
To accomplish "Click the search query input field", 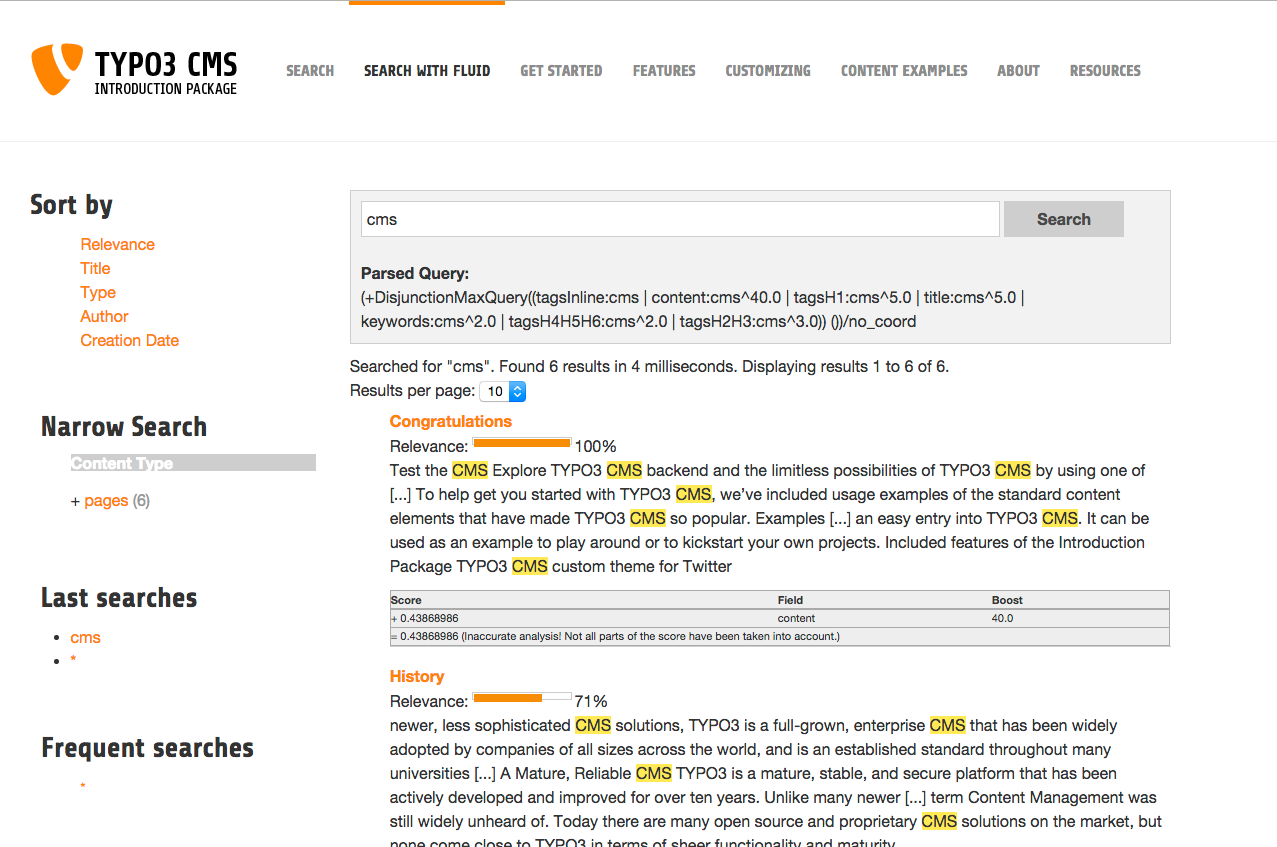I will point(680,219).
